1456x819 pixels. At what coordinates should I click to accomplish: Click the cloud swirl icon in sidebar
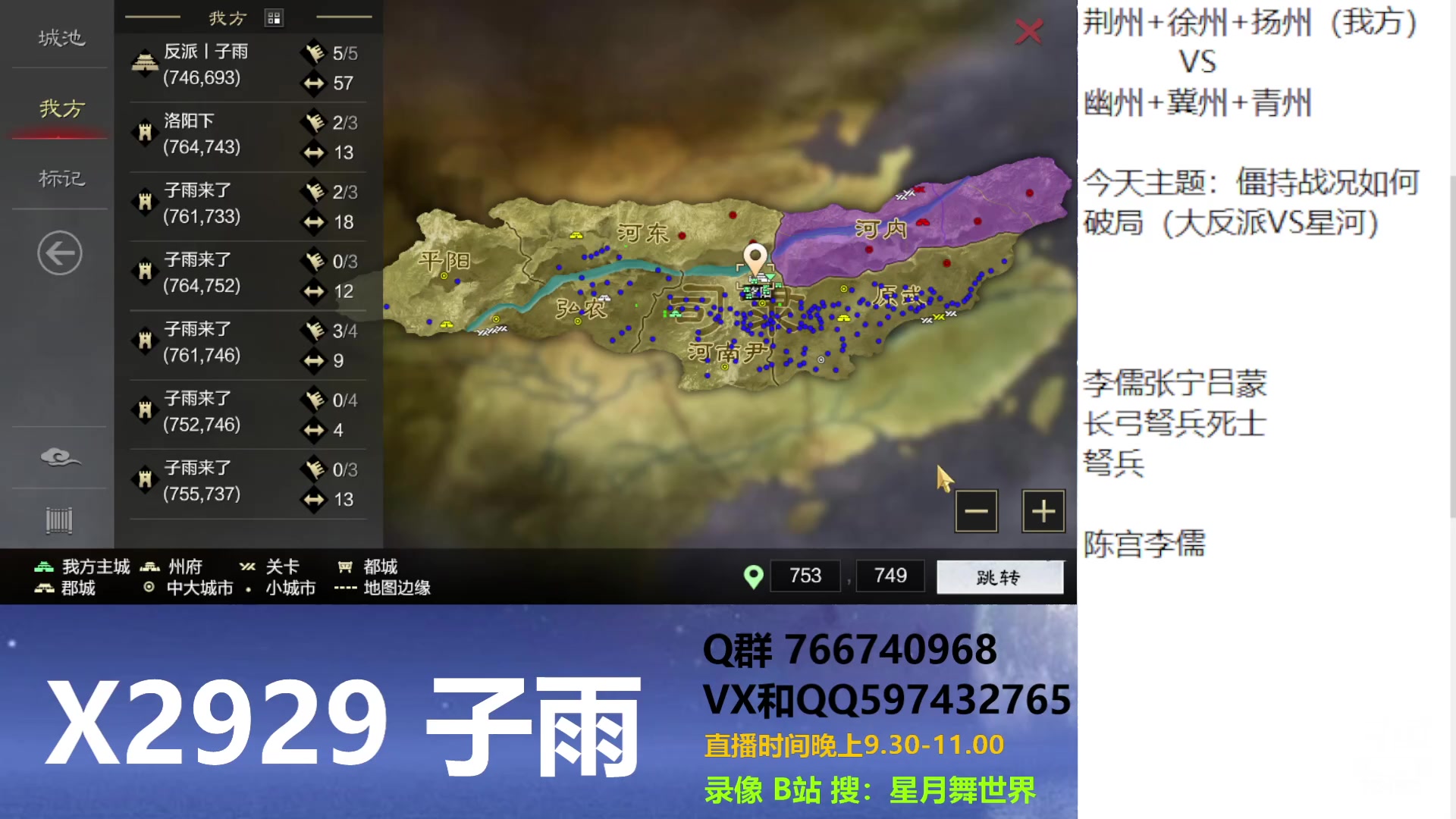[x=60, y=457]
